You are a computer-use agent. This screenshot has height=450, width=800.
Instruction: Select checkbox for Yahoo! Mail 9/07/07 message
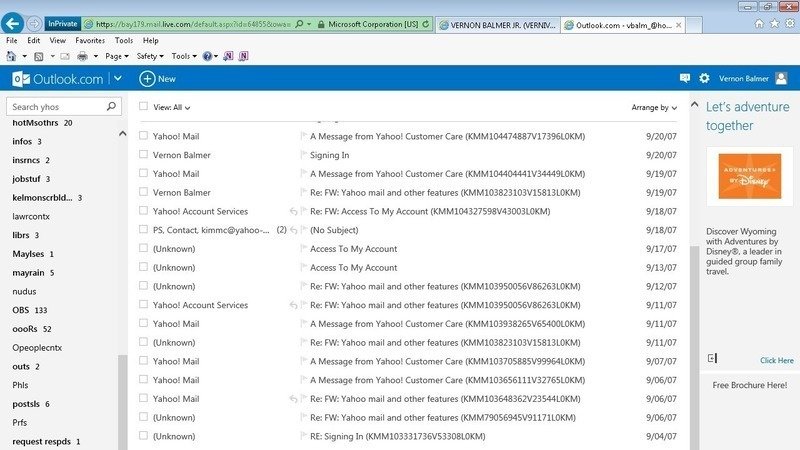tap(143, 361)
